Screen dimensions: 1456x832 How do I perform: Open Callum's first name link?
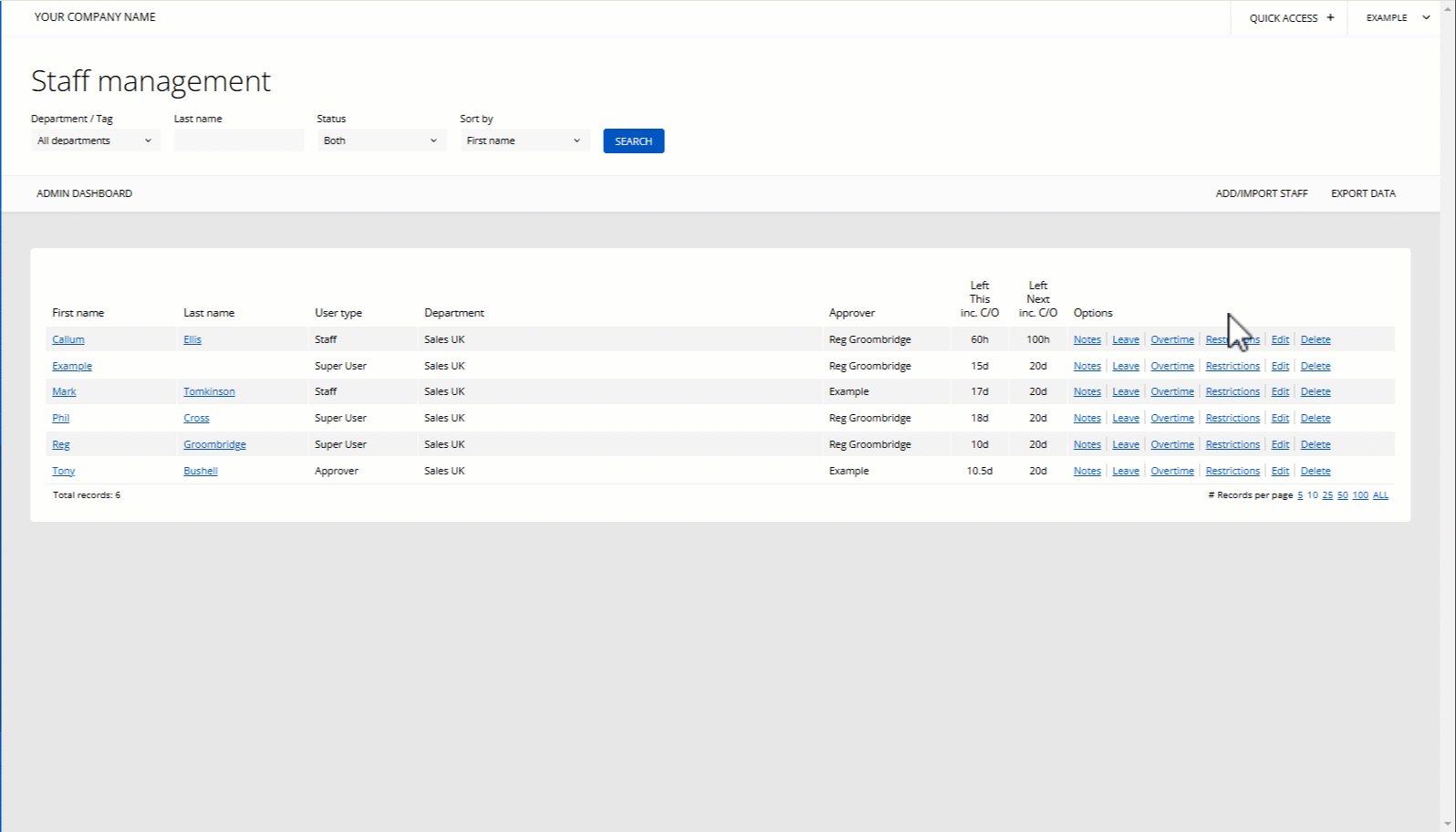(68, 339)
